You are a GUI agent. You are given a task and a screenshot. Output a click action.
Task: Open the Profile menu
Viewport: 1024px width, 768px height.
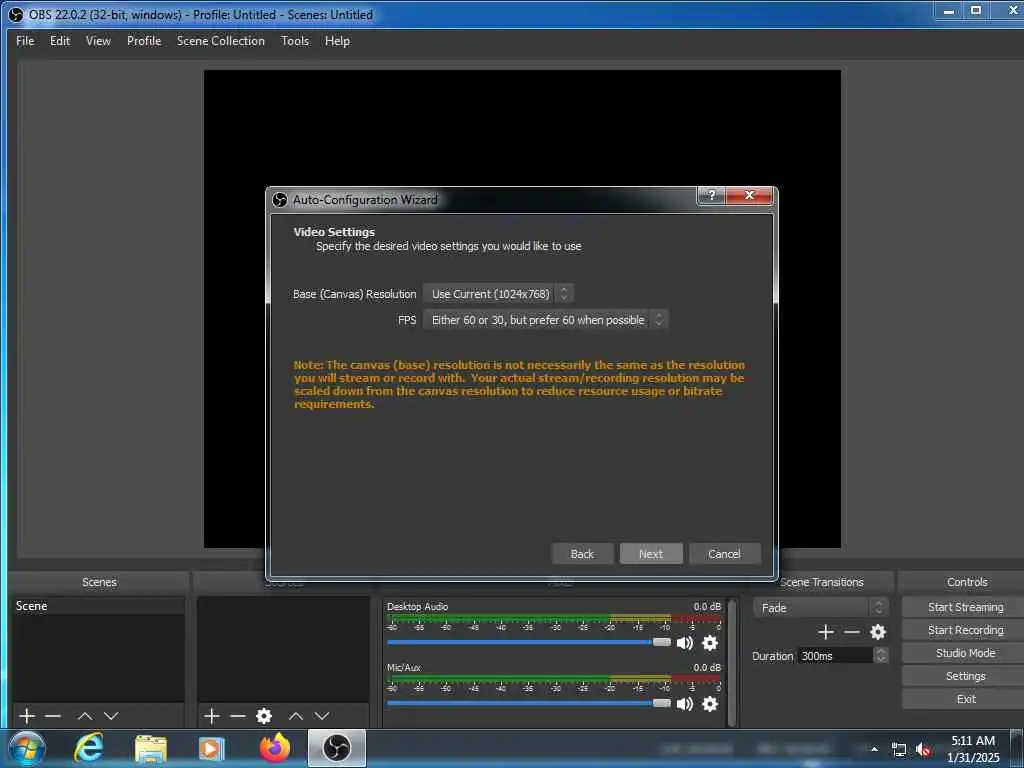click(x=144, y=40)
